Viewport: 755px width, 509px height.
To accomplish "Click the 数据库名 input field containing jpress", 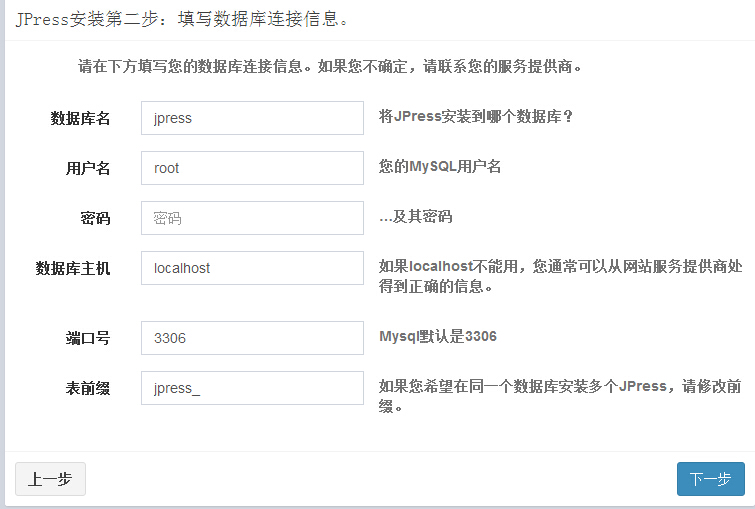I will point(252,118).
